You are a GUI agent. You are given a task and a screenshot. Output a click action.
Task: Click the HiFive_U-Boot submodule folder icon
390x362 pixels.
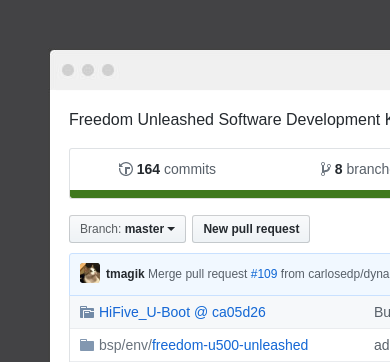(87, 312)
